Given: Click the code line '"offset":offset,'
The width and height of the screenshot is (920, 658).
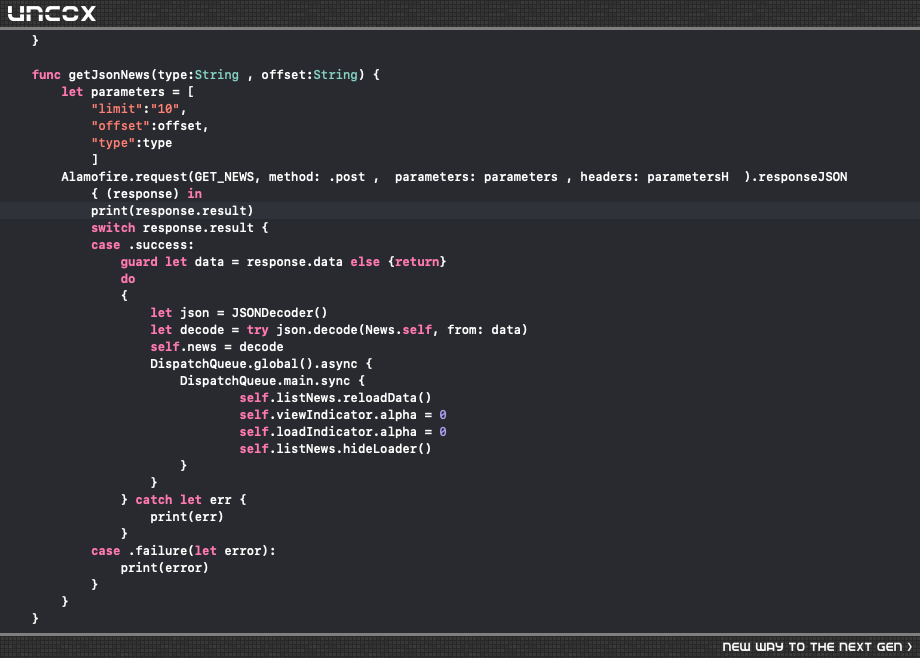Looking at the screenshot, I should point(150,126).
